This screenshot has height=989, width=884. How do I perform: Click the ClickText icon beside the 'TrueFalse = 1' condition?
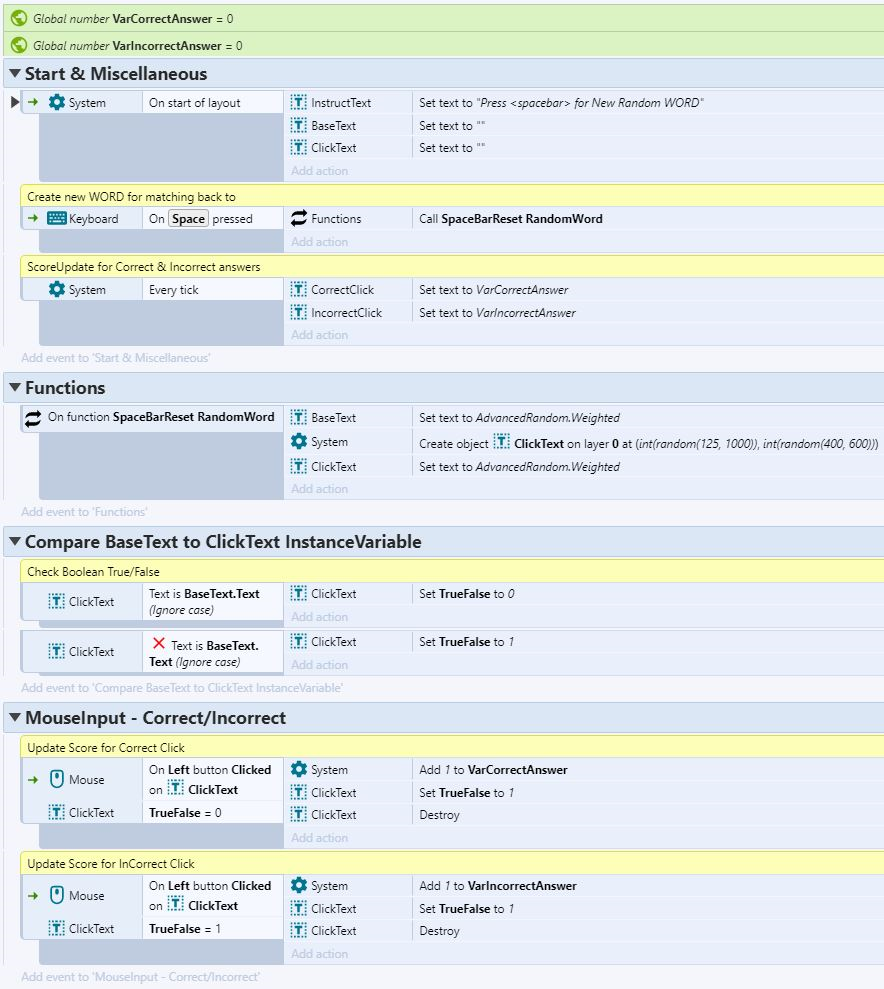click(x=57, y=928)
